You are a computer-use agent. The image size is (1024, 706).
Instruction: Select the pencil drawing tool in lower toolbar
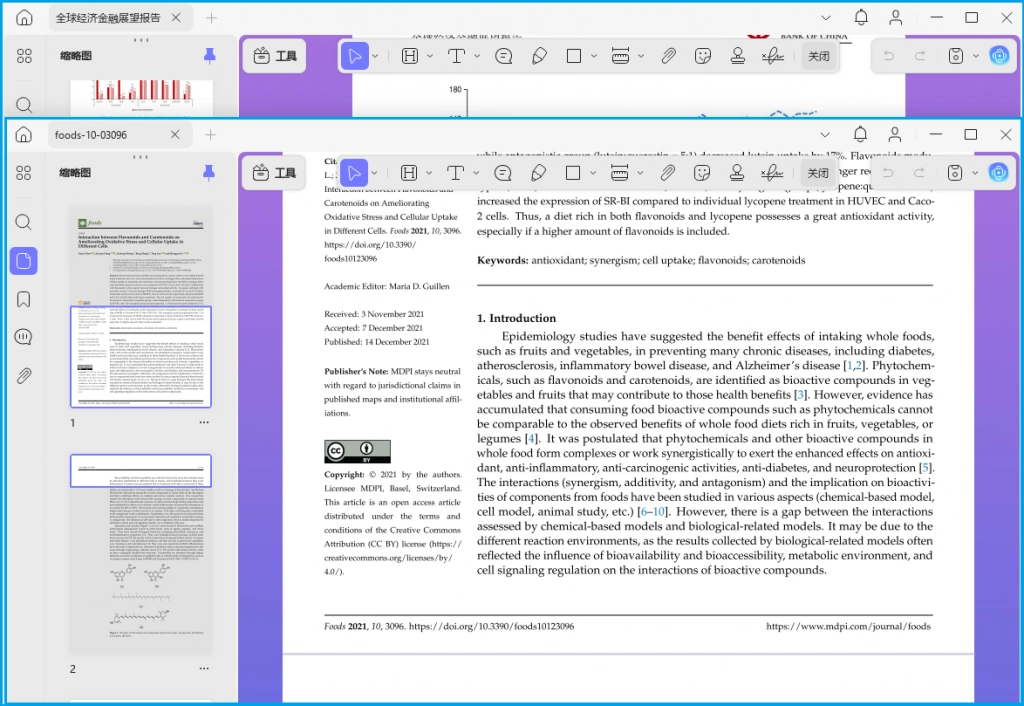[x=538, y=173]
